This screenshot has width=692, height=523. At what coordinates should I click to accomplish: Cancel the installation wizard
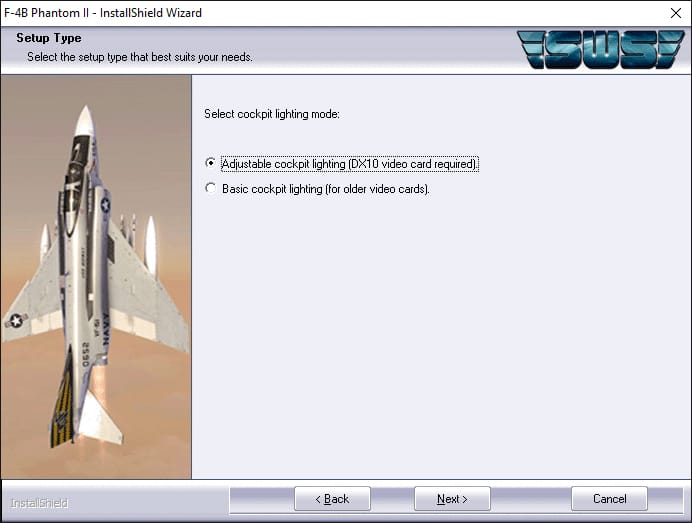[x=609, y=499]
